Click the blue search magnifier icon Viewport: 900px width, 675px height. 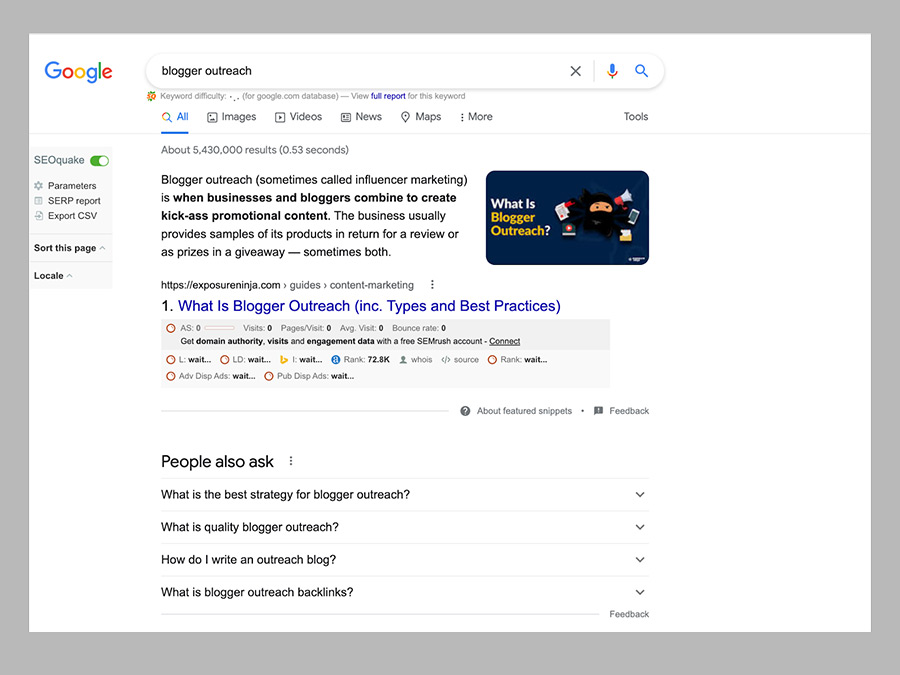click(x=642, y=71)
